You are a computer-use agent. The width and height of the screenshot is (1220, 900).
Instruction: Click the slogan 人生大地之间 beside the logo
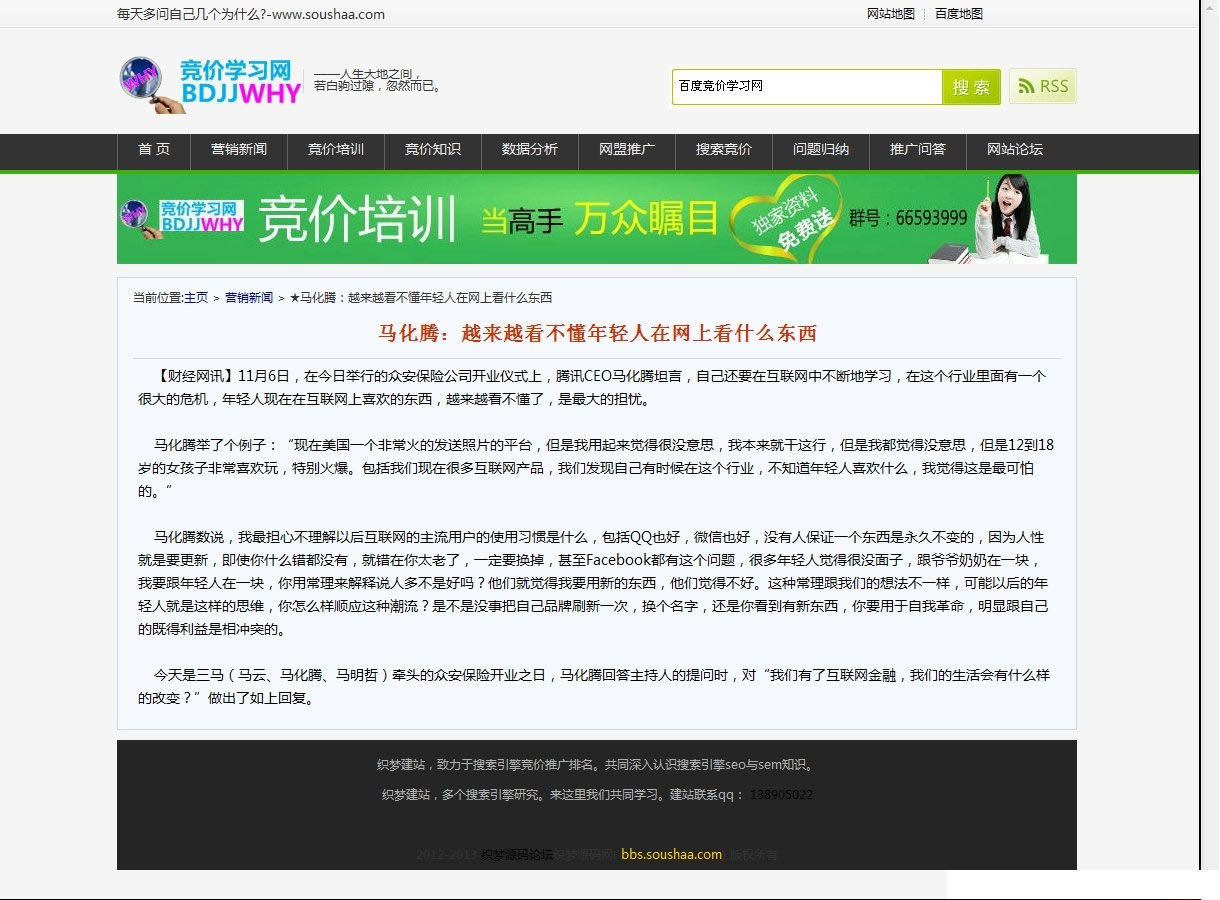378,80
